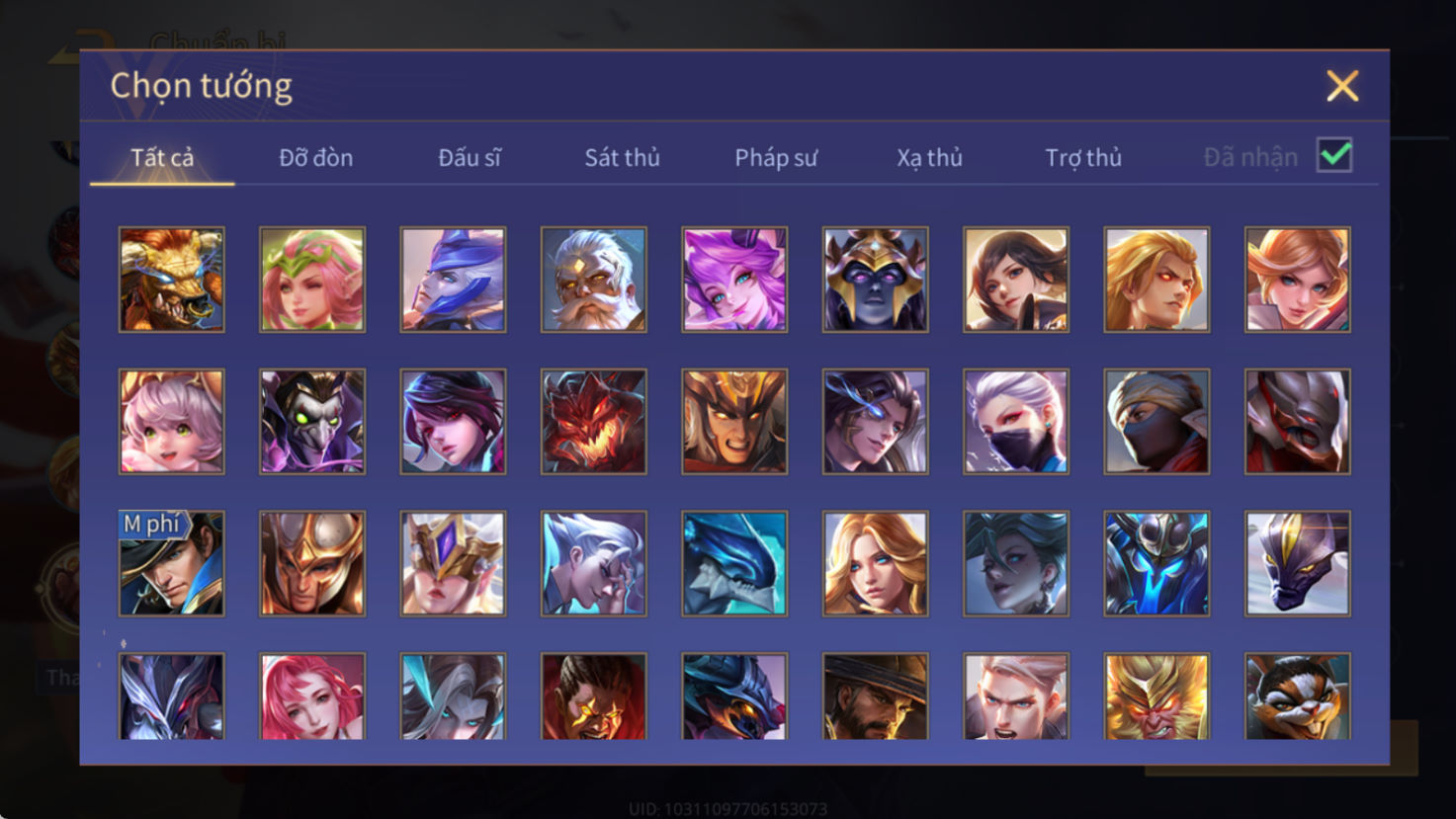Pick the cat with eye mask hero

pos(1298,696)
